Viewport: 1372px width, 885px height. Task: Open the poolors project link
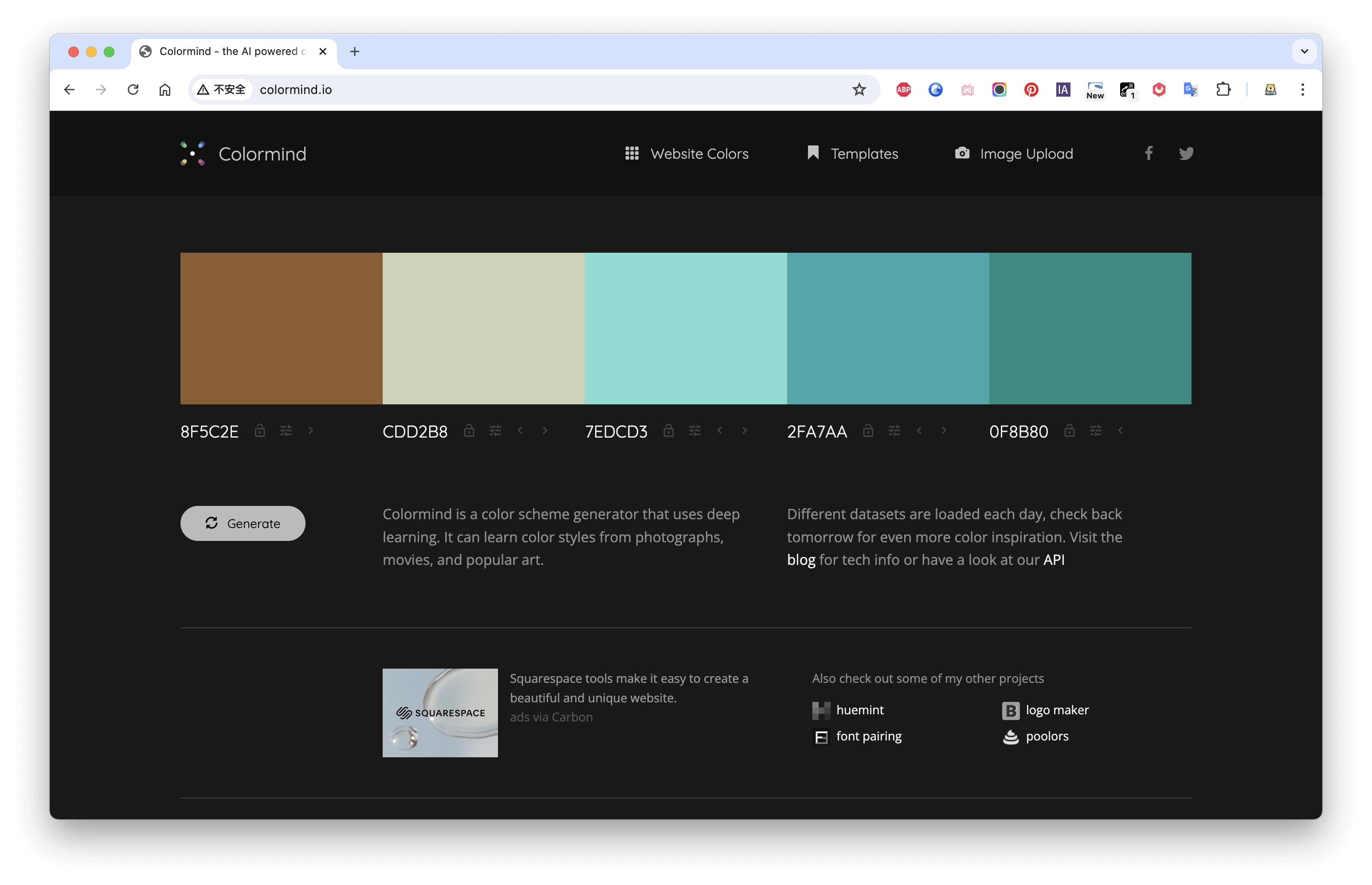[x=1035, y=737]
